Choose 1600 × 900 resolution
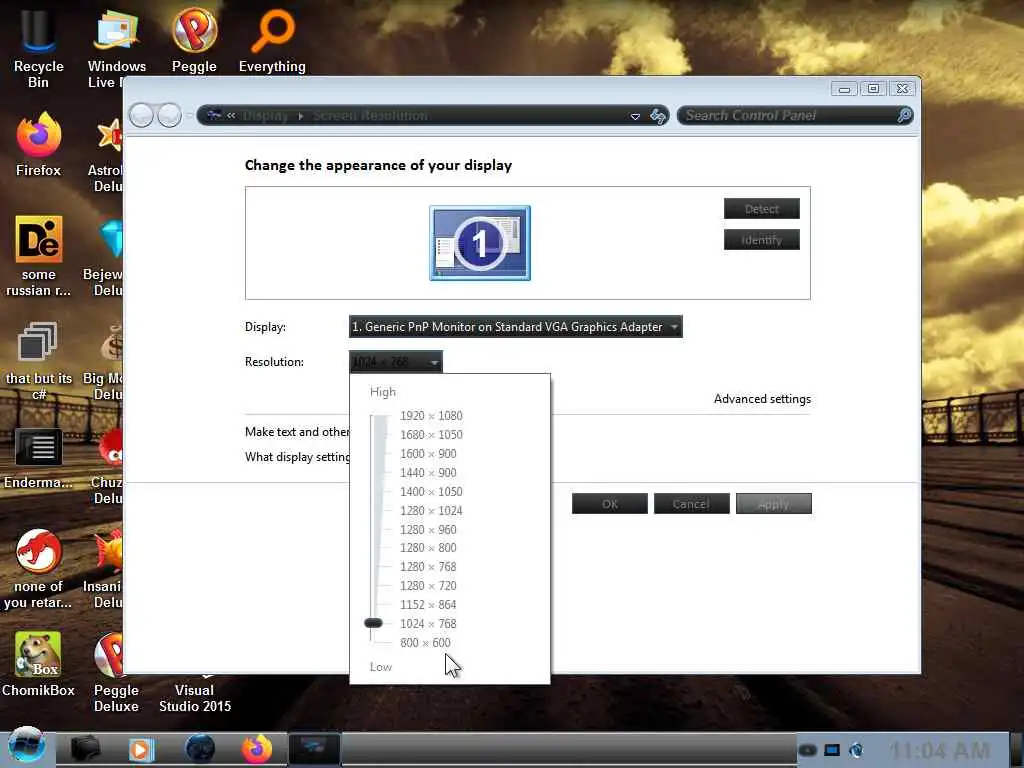Image resolution: width=1024 pixels, height=768 pixels. coord(428,454)
